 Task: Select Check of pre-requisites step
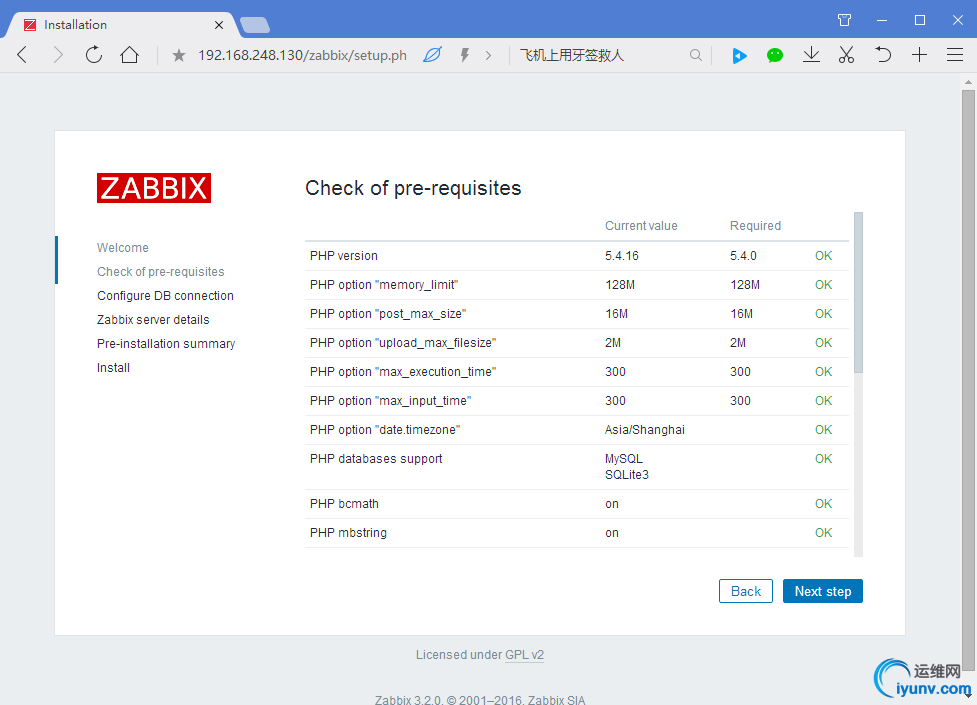(161, 272)
